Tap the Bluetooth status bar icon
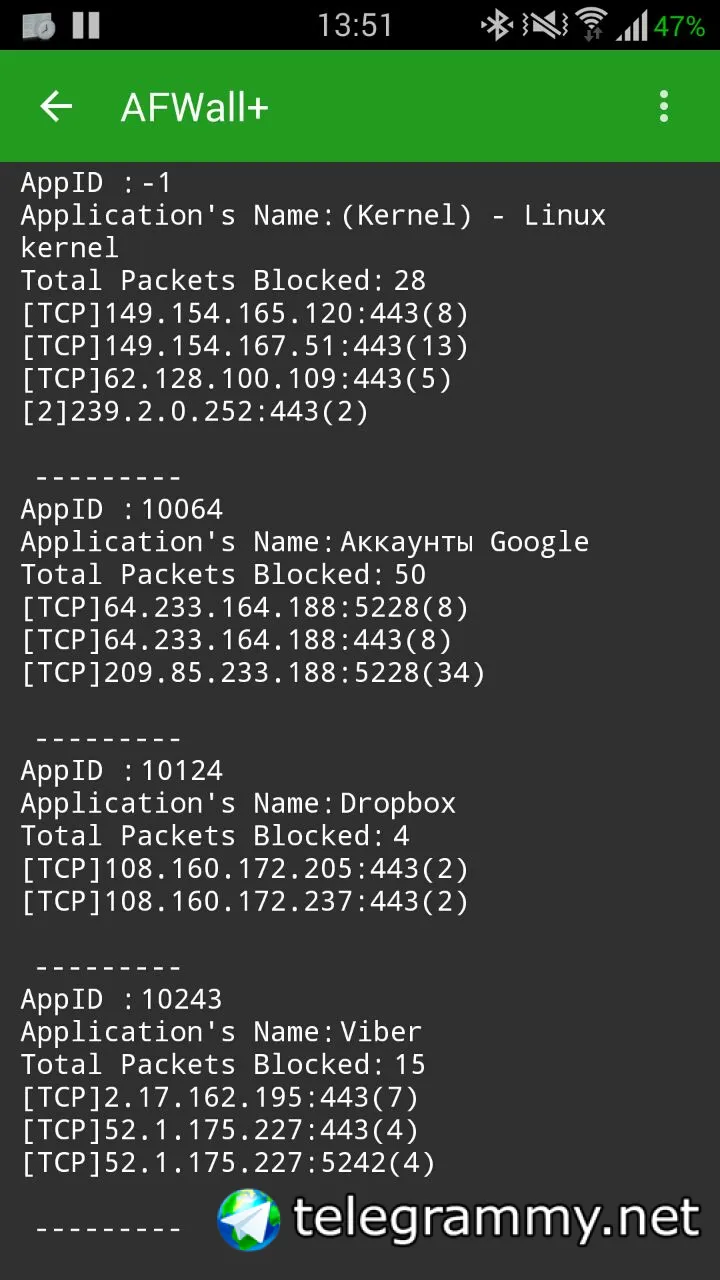 (x=497, y=25)
